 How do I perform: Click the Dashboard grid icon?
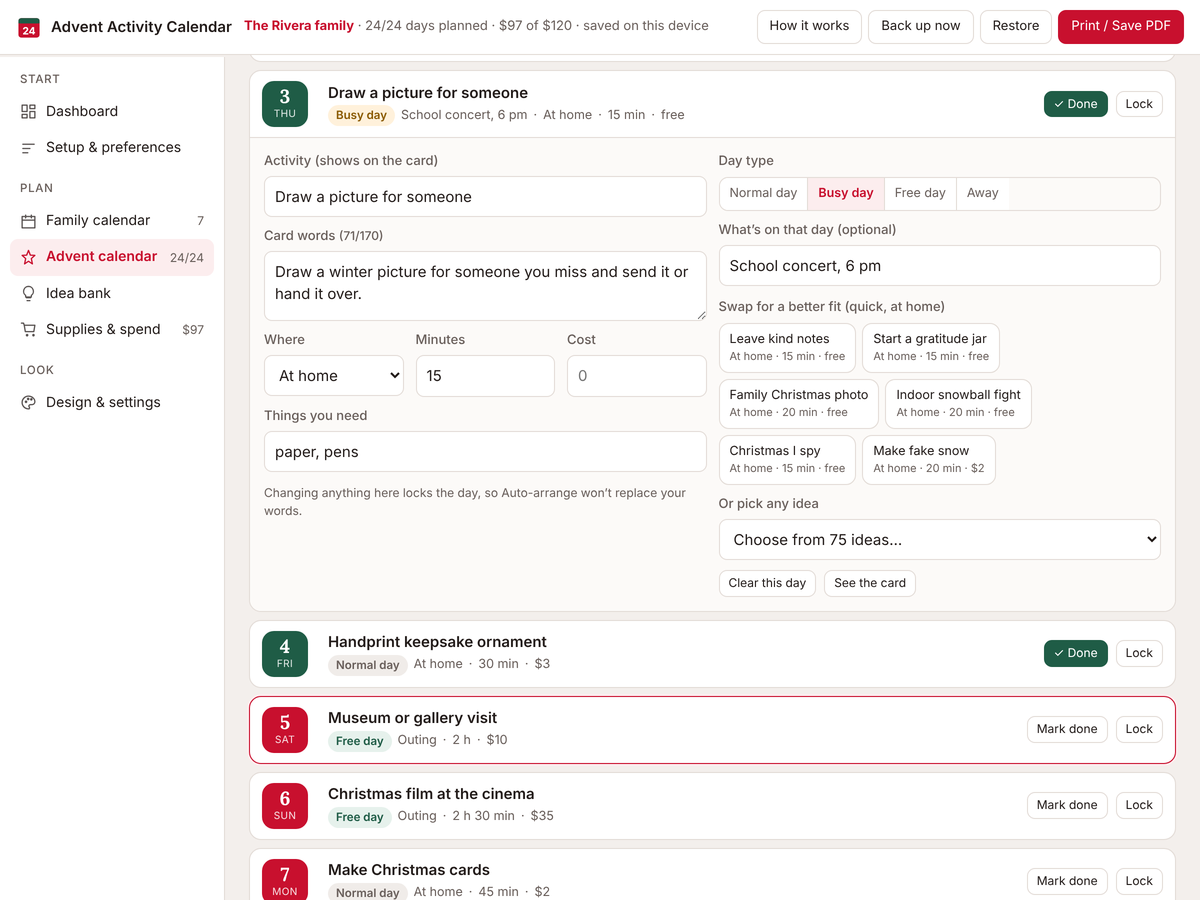pos(28,111)
